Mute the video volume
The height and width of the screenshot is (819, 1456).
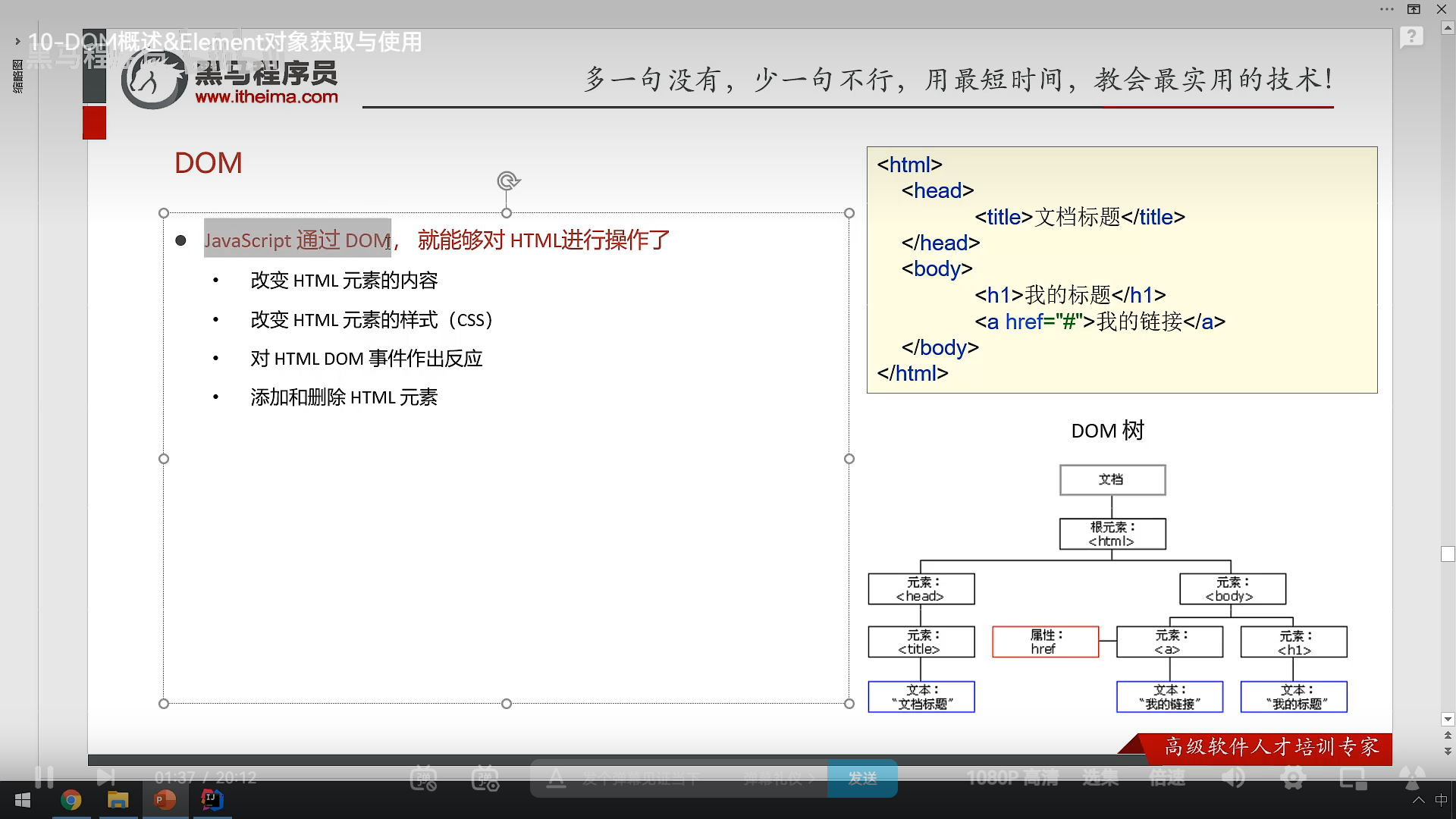(x=1233, y=778)
